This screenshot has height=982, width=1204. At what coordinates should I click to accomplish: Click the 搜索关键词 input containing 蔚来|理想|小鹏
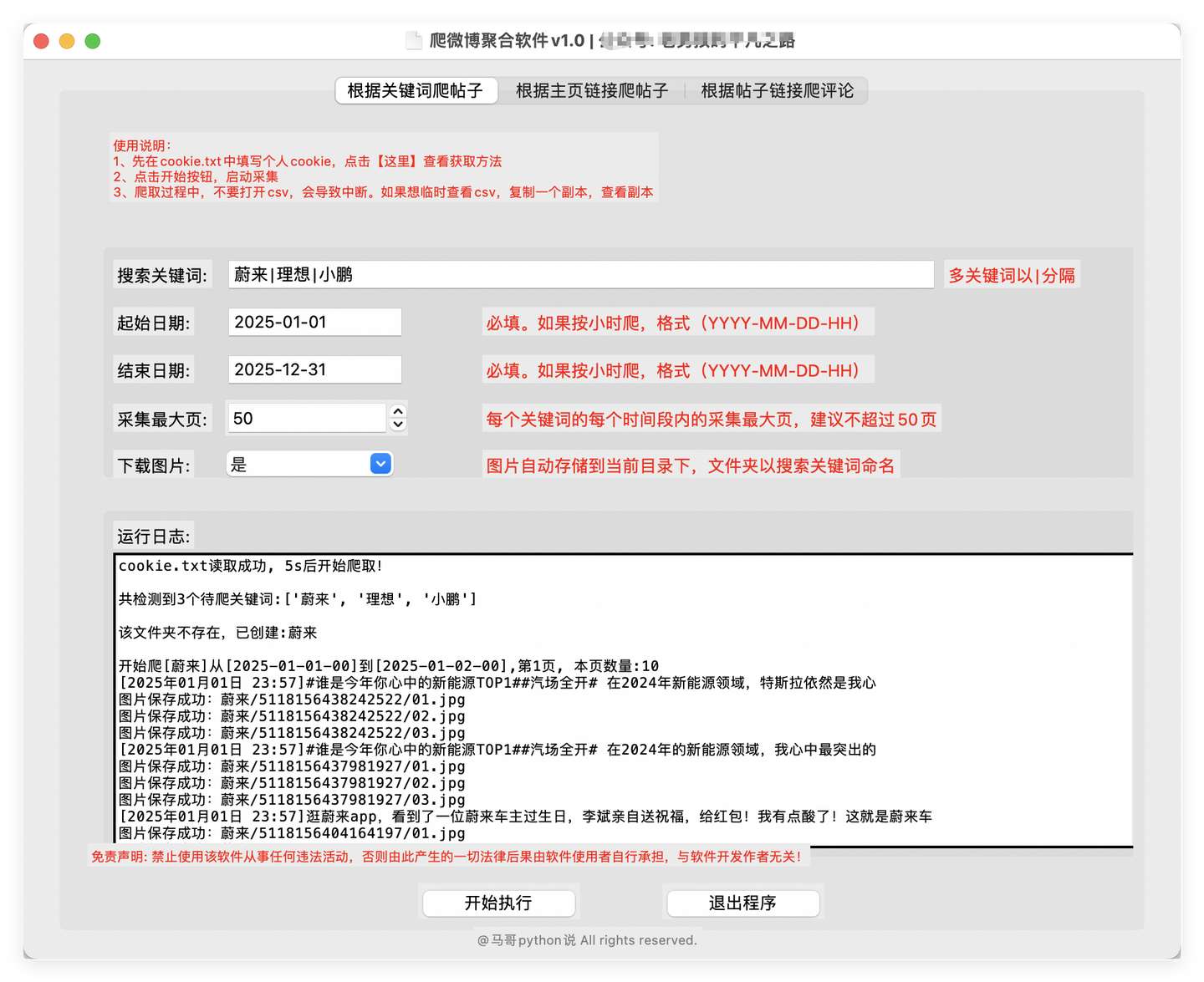point(582,274)
